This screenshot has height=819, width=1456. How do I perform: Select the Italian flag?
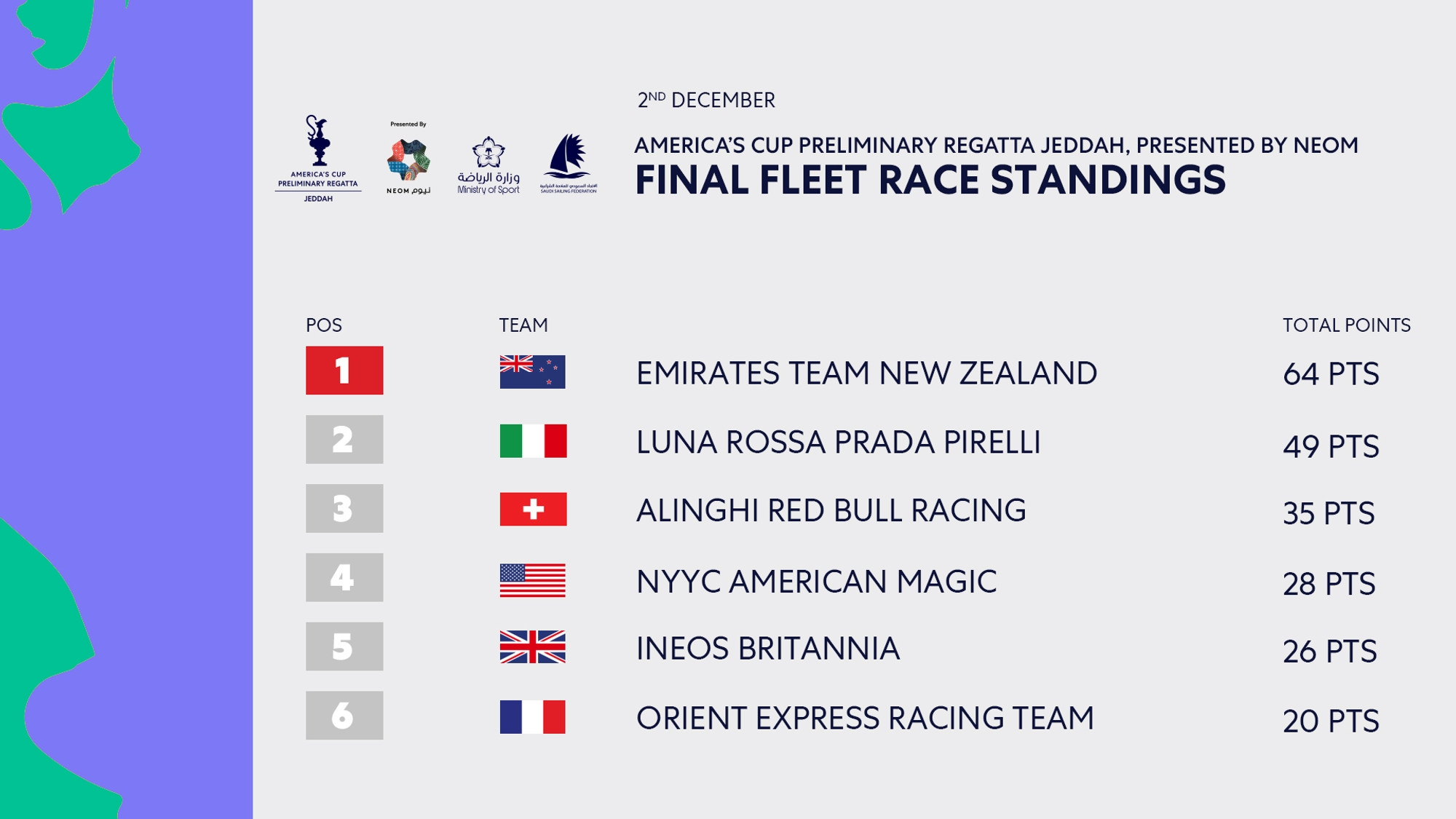pyautogui.click(x=533, y=441)
